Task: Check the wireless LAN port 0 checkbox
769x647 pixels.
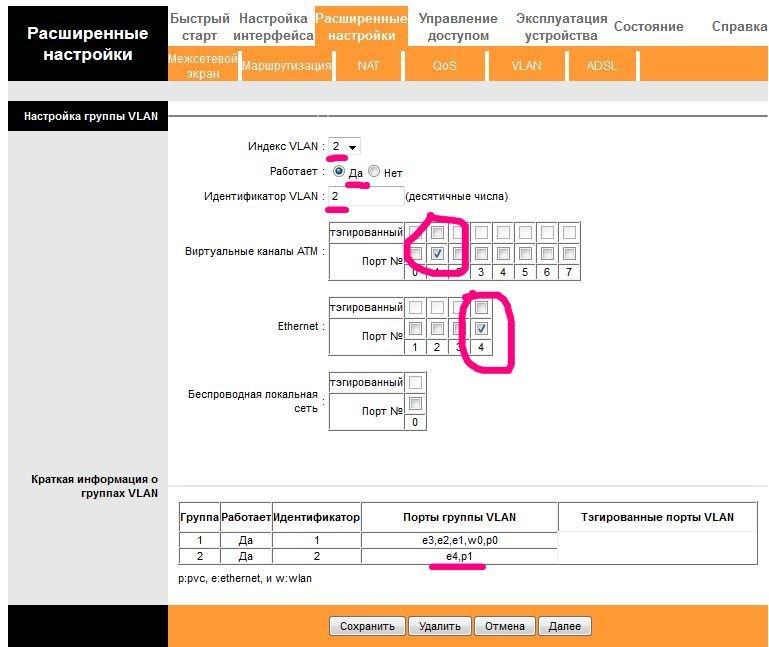Action: pyautogui.click(x=415, y=403)
